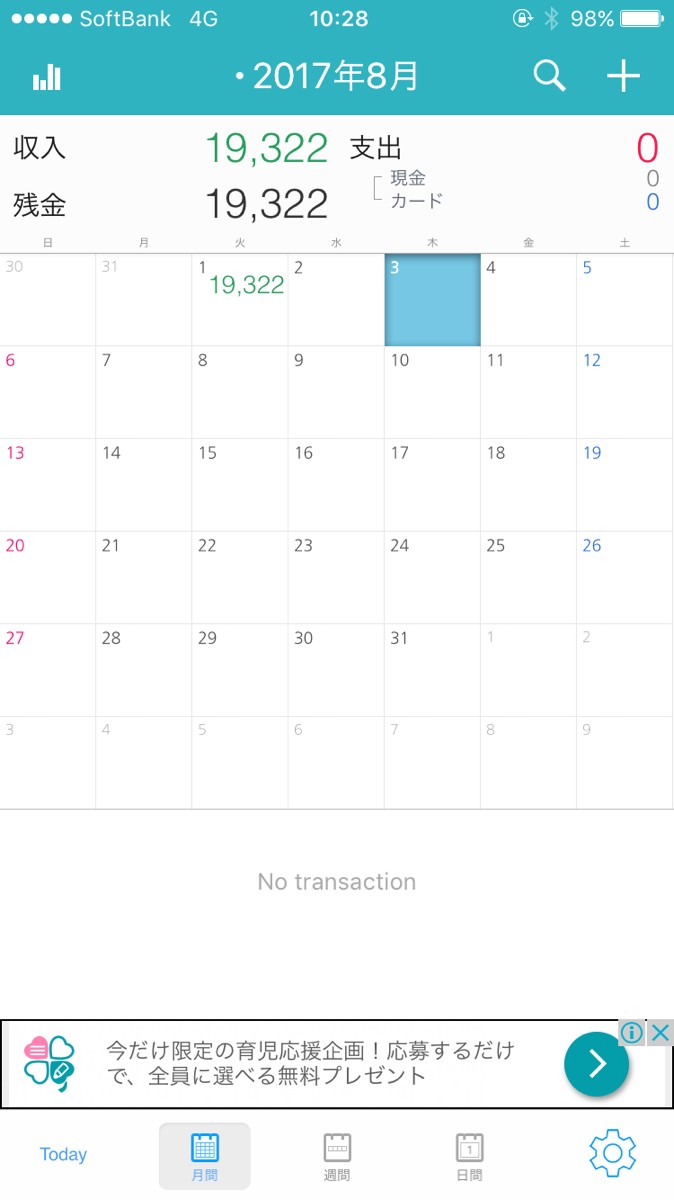Select Saturday August 26 in calendar
674x1200 pixels.
(624, 577)
